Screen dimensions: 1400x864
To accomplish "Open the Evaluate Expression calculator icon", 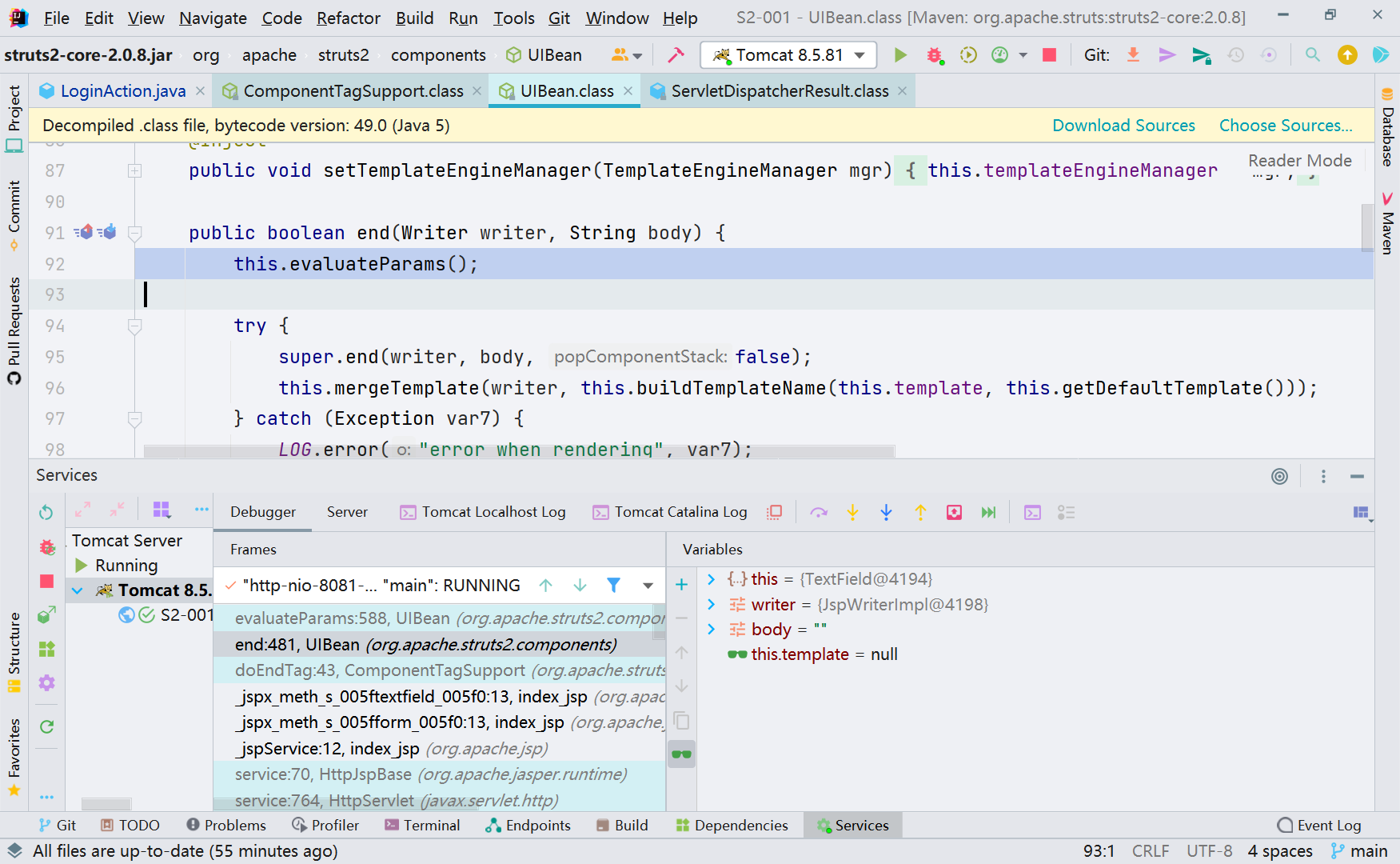I will pos(1032,513).
